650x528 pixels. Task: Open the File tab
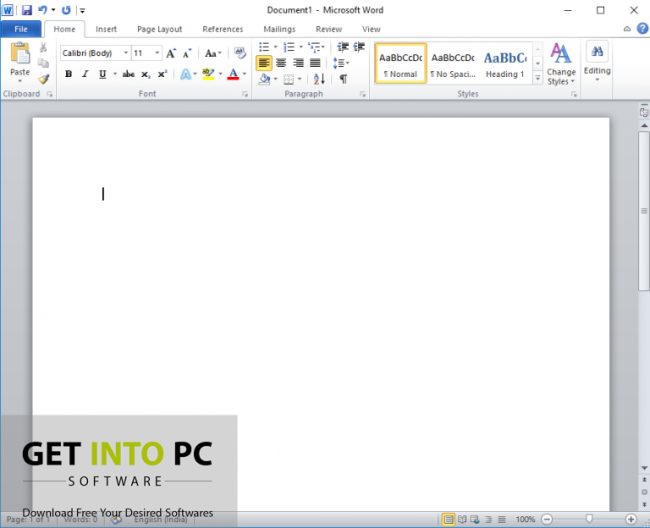(x=21, y=29)
